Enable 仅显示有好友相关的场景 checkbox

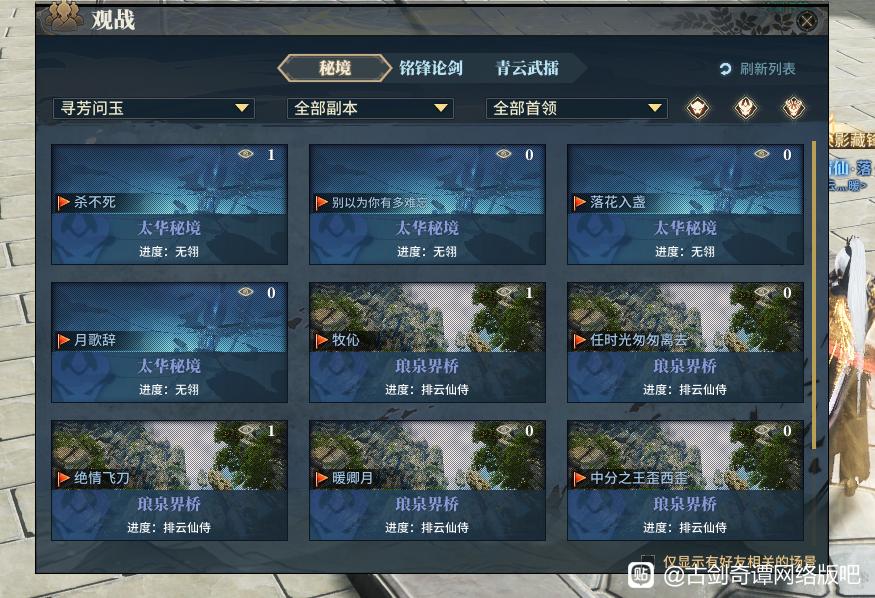point(648,560)
